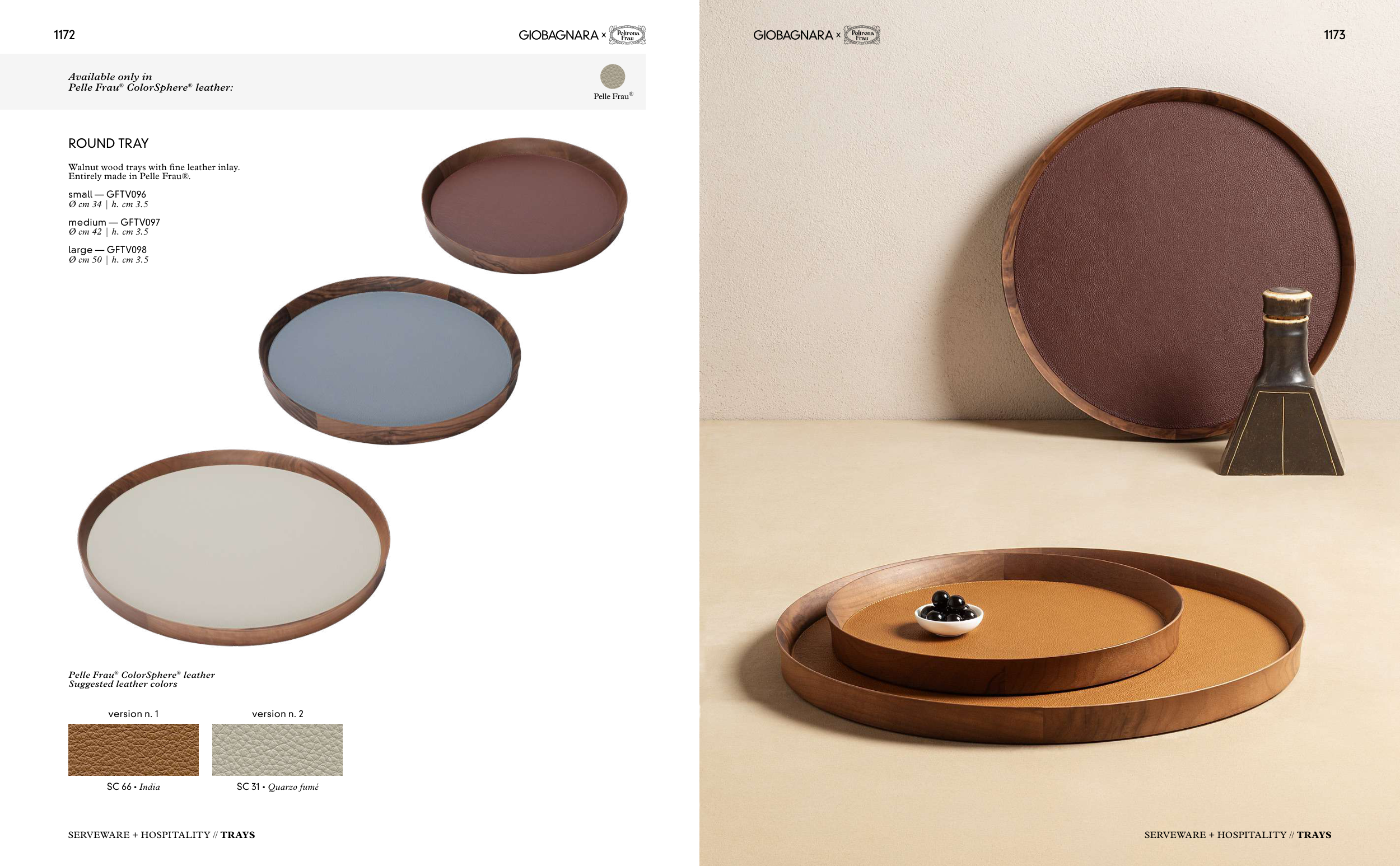Click the Giobagnara logo on left page

558,35
